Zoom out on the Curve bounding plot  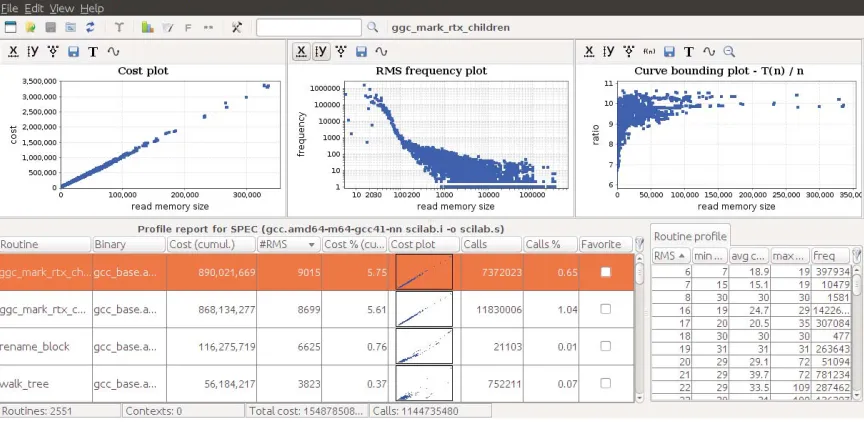[x=729, y=52]
